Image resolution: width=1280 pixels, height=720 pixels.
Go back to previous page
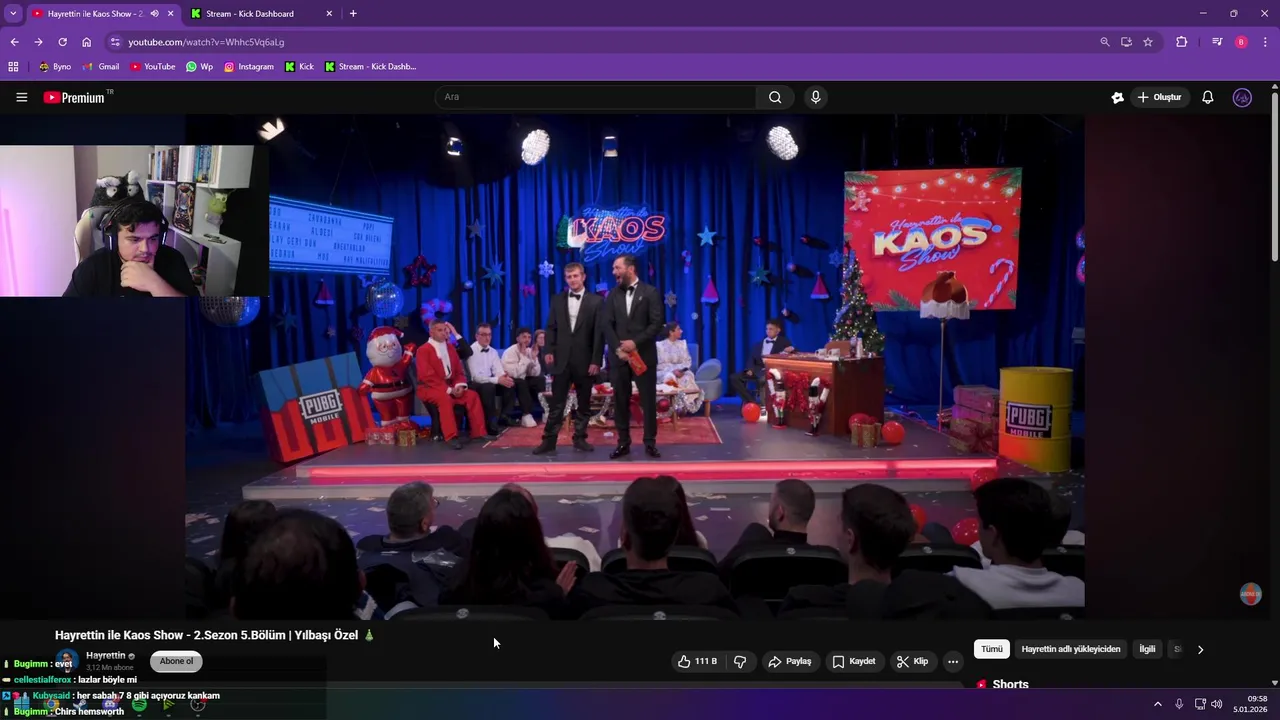14,42
